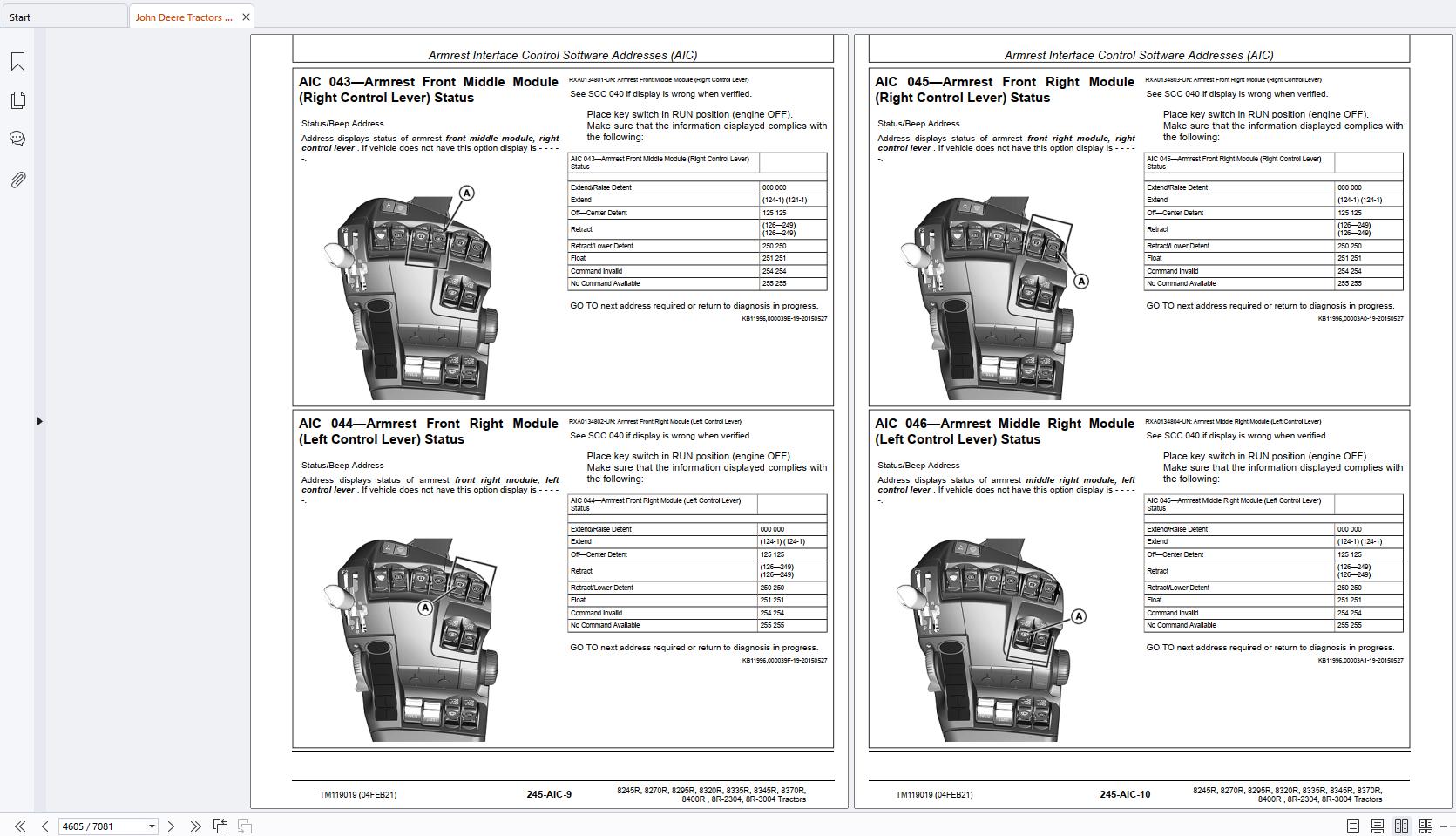The height and width of the screenshot is (836, 1456).
Task: Click RXA0134801-UN caption in AIC 043
Action: (x=659, y=80)
